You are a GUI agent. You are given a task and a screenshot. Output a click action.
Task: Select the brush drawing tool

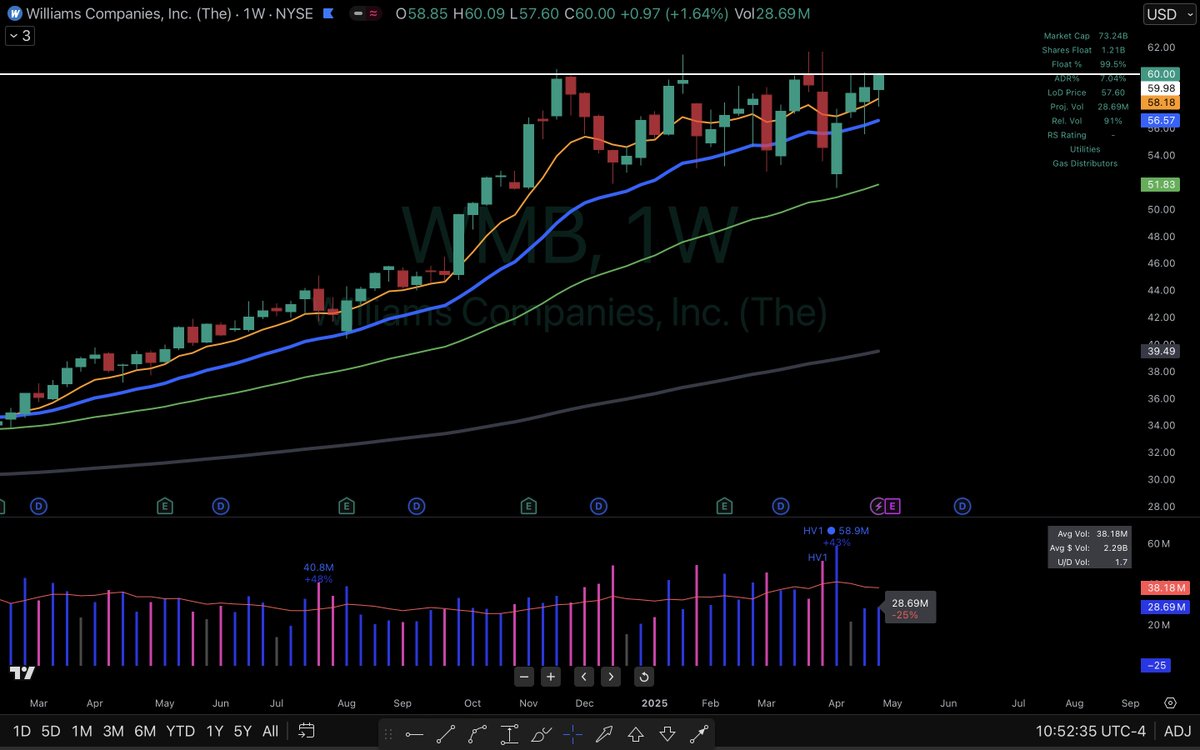(x=542, y=733)
